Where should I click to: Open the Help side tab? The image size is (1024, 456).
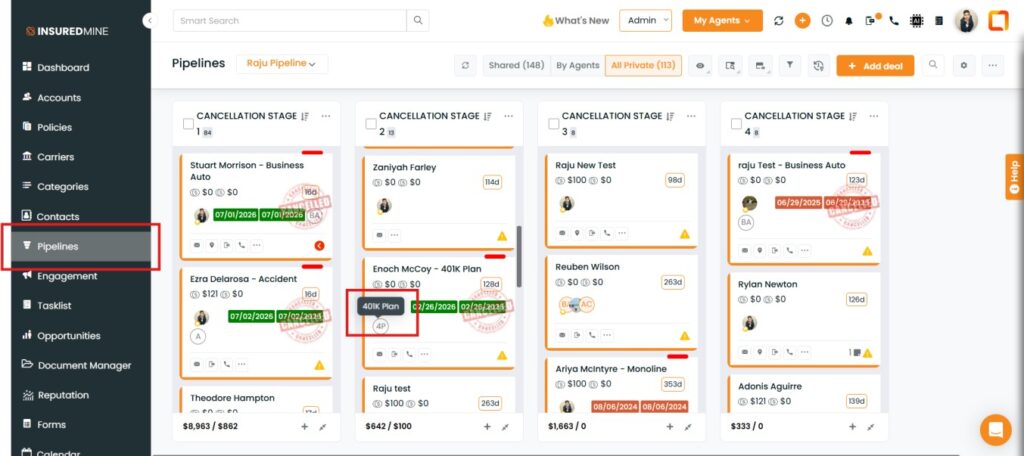pyautogui.click(x=1014, y=176)
